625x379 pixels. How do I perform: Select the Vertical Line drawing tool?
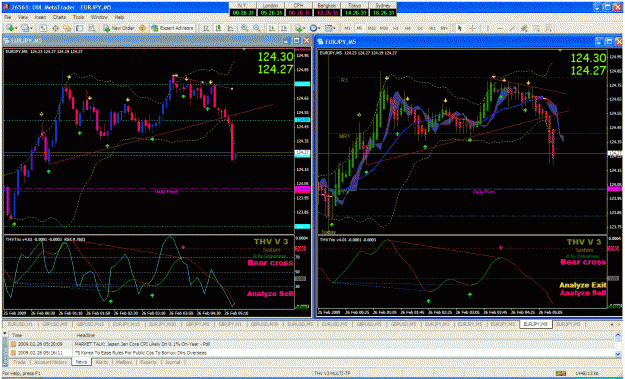tap(488, 28)
